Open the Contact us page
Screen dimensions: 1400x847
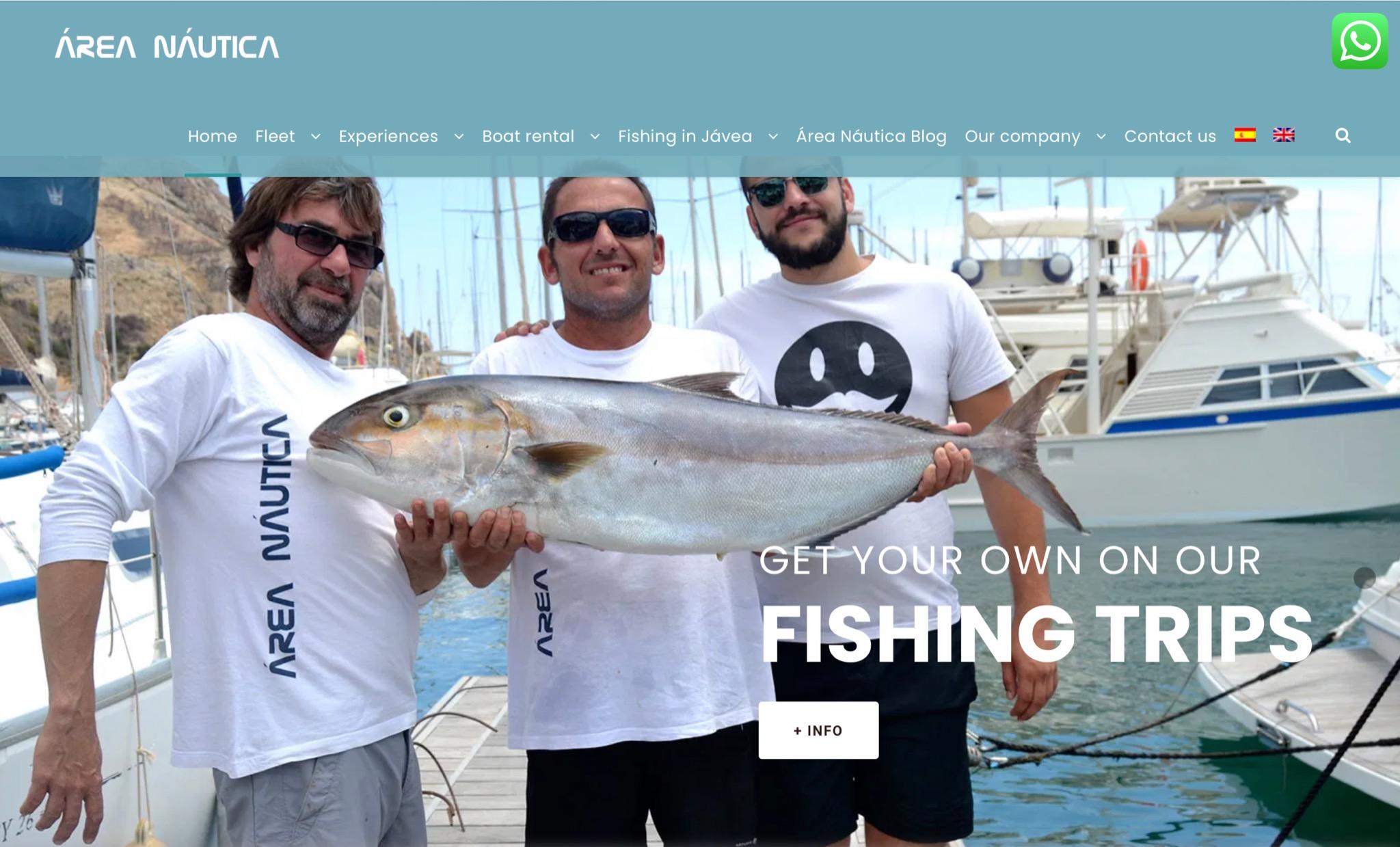click(x=1170, y=137)
